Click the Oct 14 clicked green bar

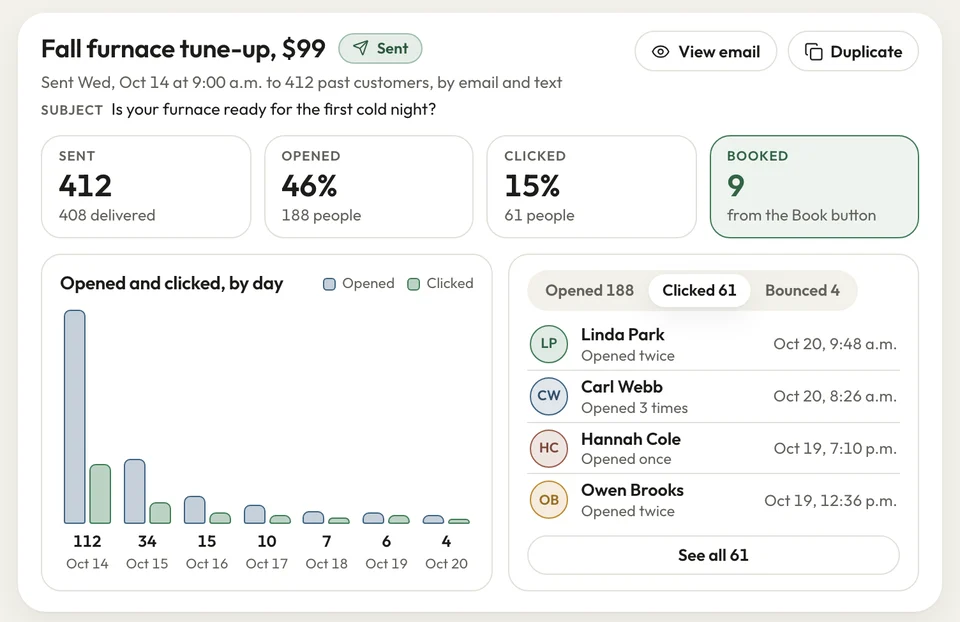pyautogui.click(x=100, y=494)
